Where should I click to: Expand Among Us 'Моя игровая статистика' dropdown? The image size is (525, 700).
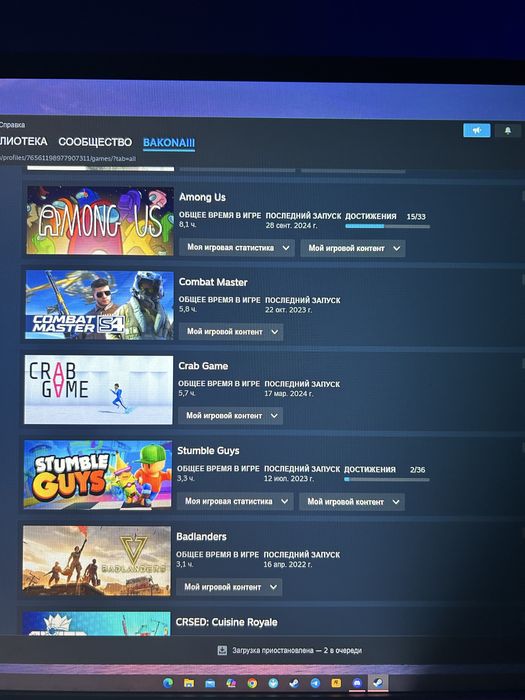(x=237, y=247)
